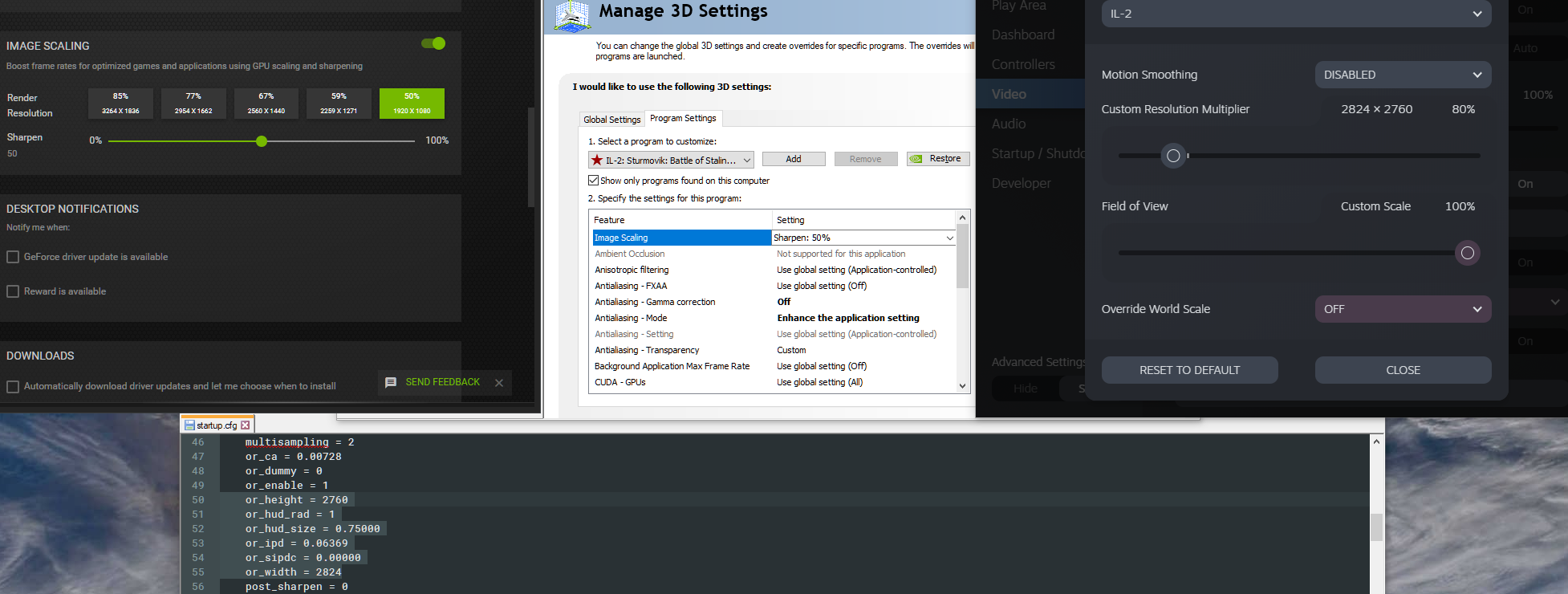Click line number 52 in editor gutter
The width and height of the screenshot is (1568, 594).
197,529
